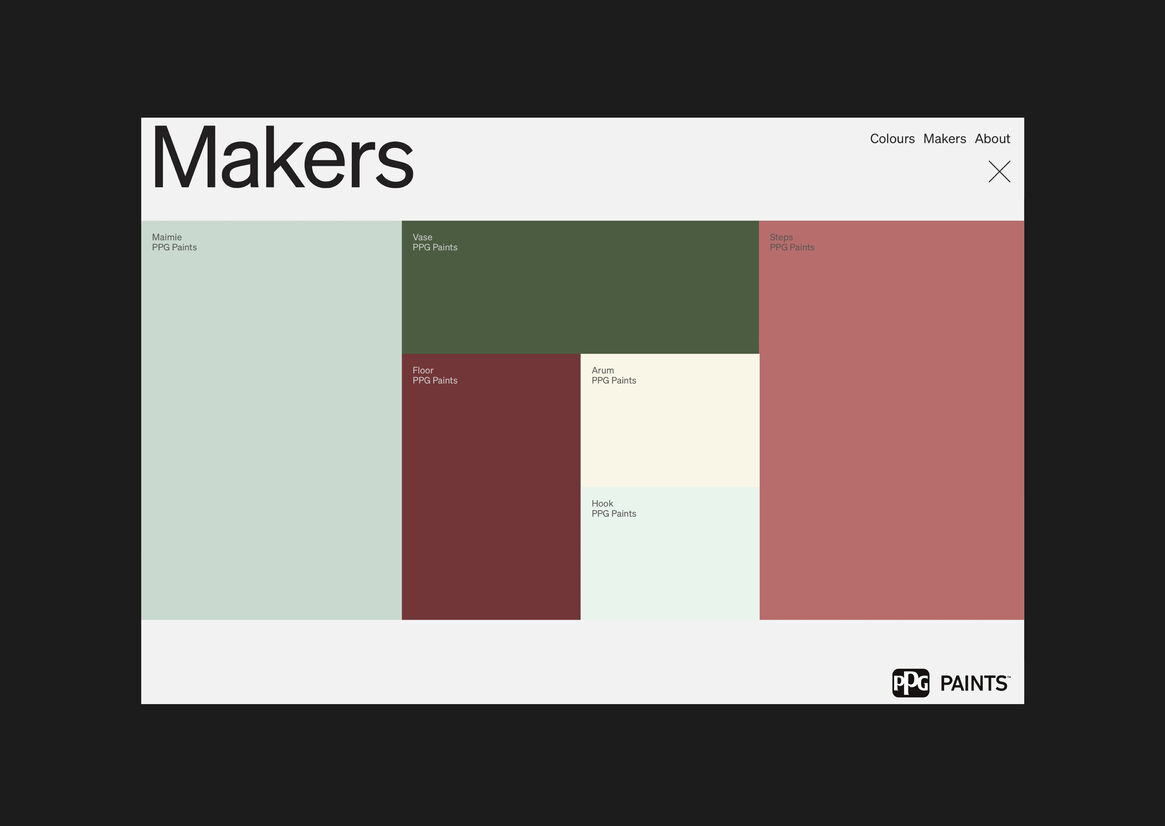Click the Maimie name label

[167, 238]
